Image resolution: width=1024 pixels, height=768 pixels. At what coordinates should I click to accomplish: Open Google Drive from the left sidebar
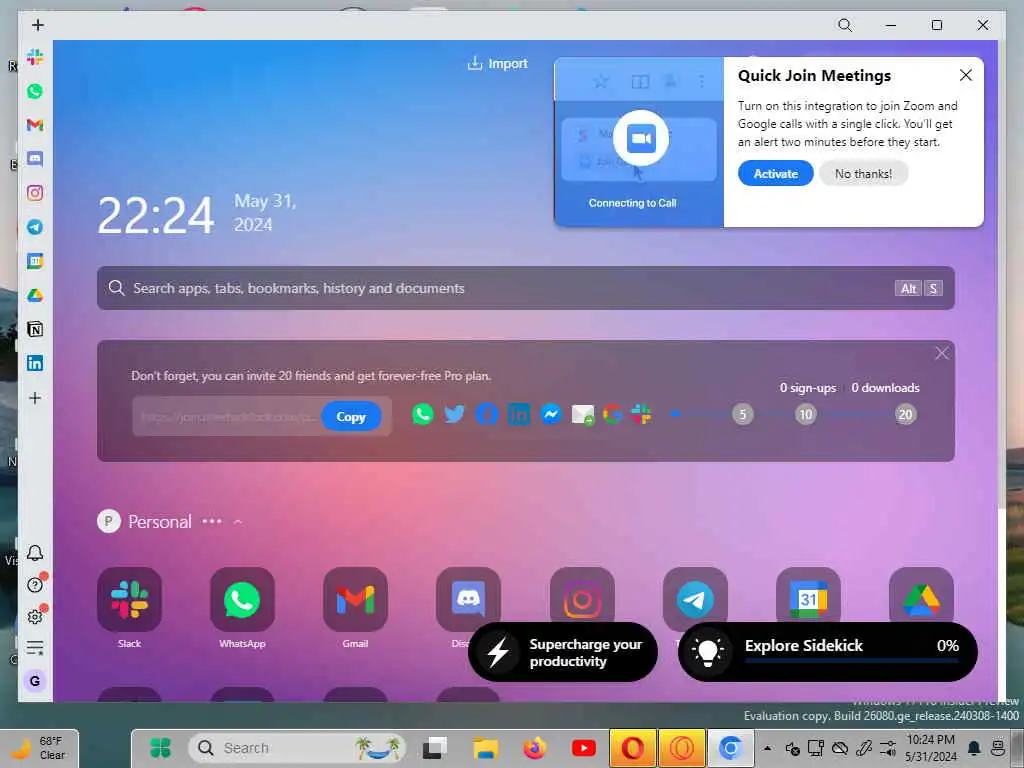pos(35,295)
